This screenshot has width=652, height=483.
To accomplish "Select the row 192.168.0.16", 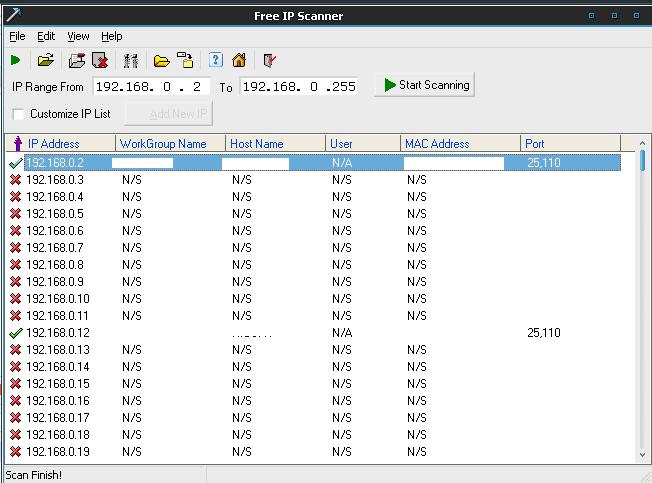I will [314, 401].
